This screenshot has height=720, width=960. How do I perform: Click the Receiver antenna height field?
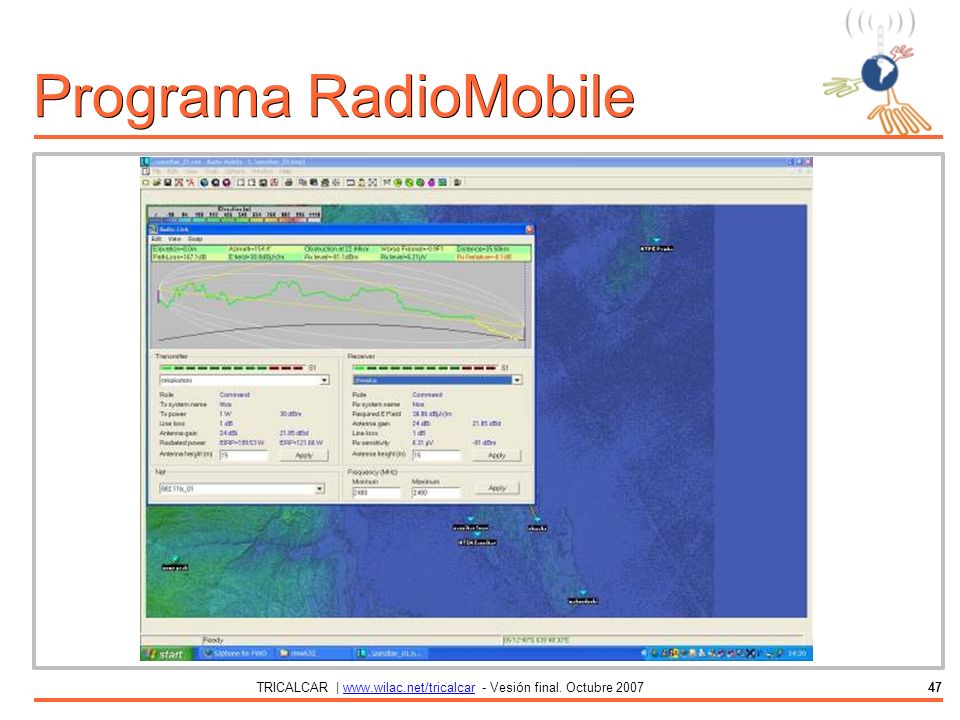[x=437, y=456]
